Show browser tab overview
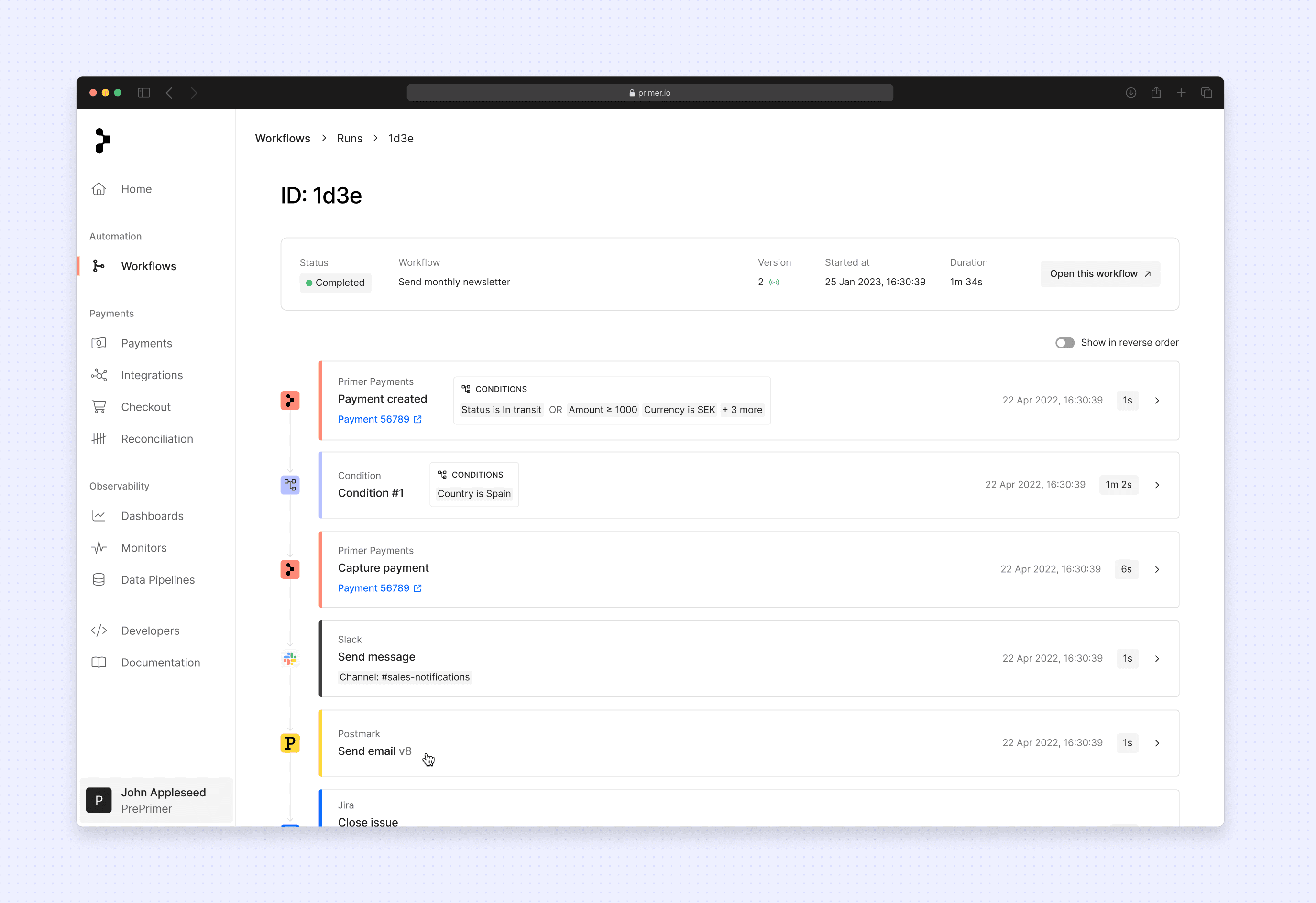The width and height of the screenshot is (1316, 903). (x=1206, y=93)
